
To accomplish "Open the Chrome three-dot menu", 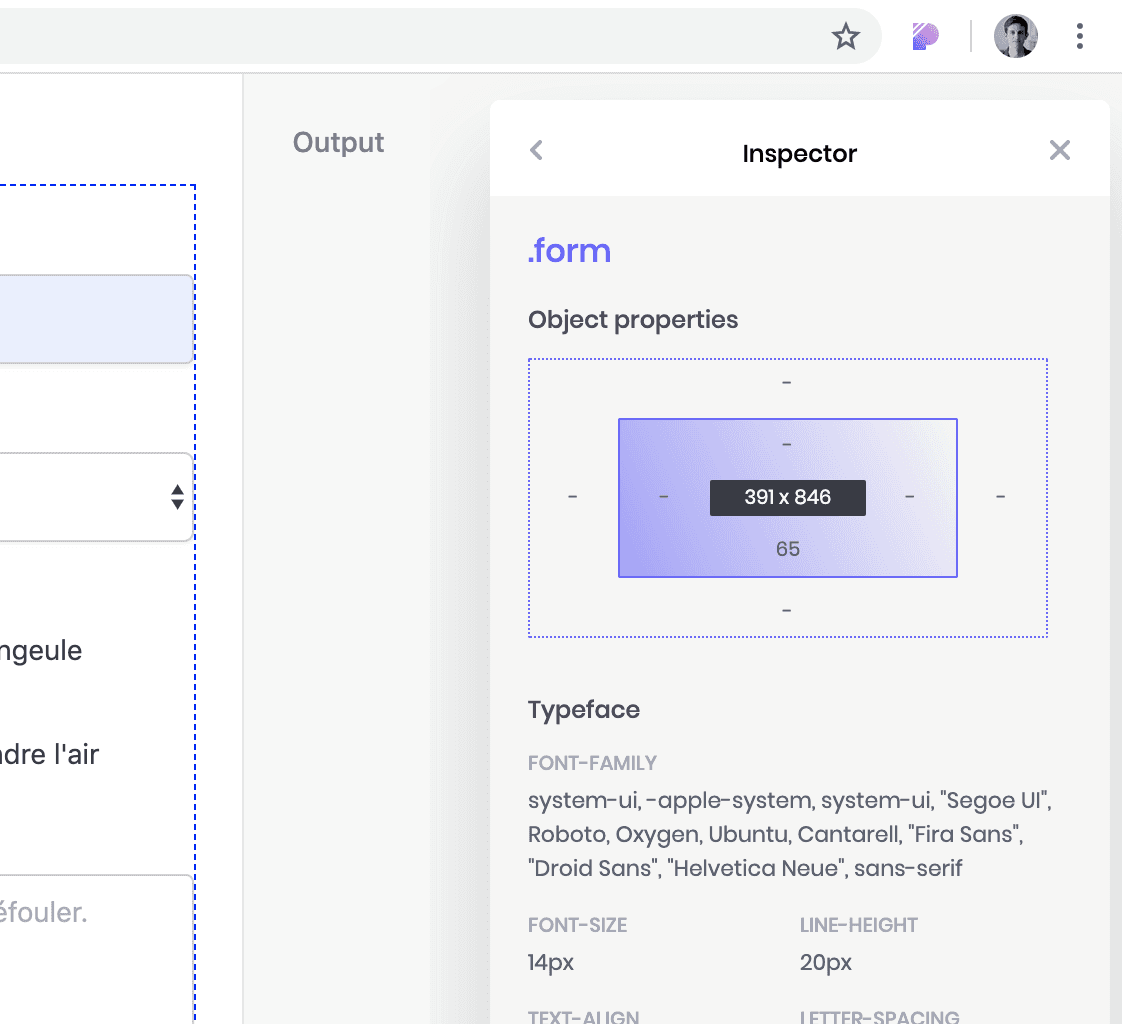I will point(1079,36).
